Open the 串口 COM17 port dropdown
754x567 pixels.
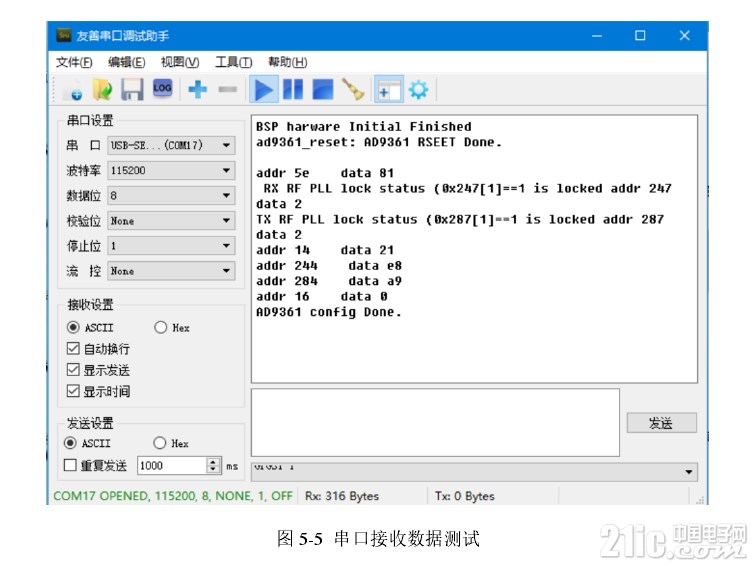[x=171, y=145]
